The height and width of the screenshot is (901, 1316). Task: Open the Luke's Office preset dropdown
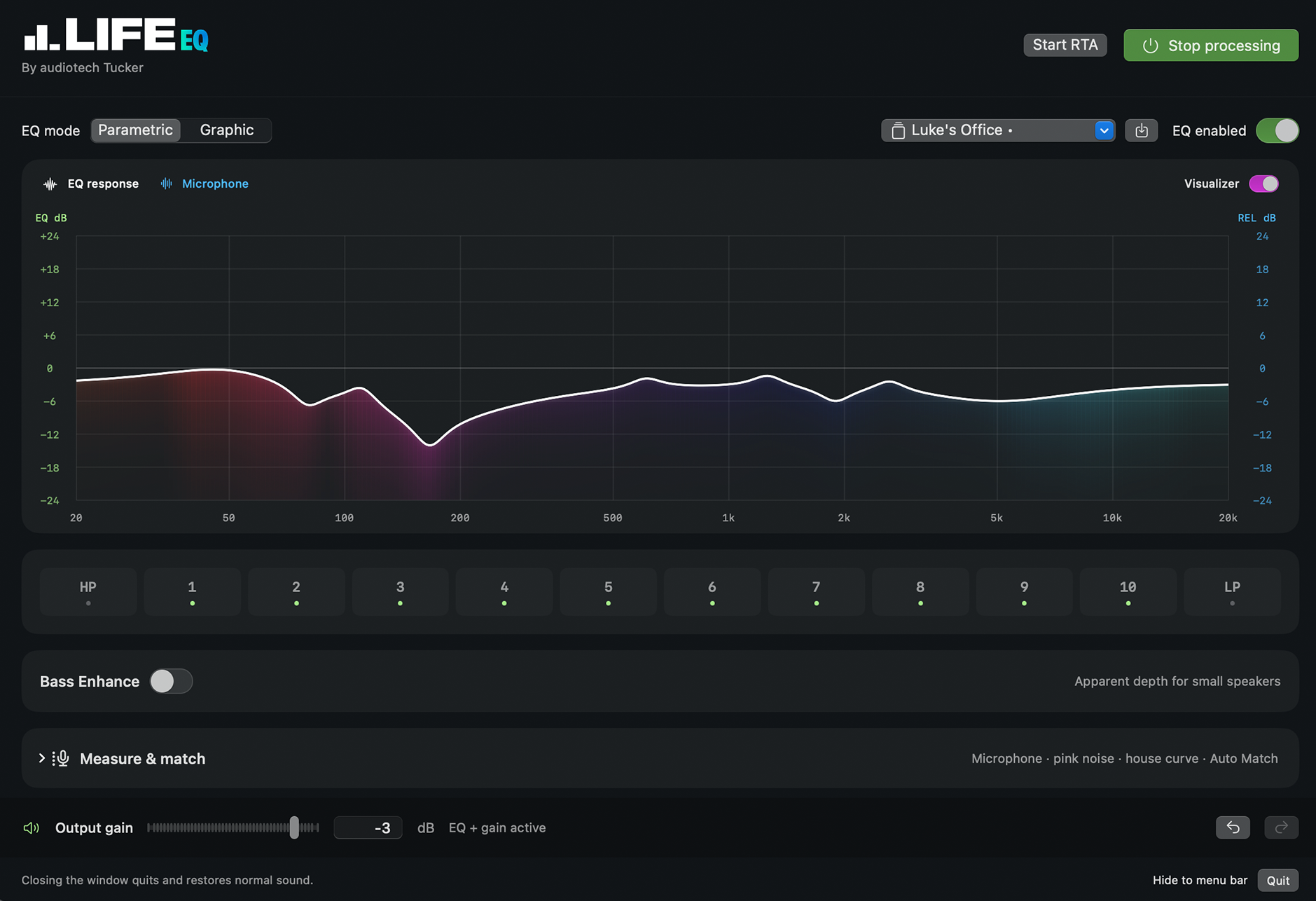point(998,130)
